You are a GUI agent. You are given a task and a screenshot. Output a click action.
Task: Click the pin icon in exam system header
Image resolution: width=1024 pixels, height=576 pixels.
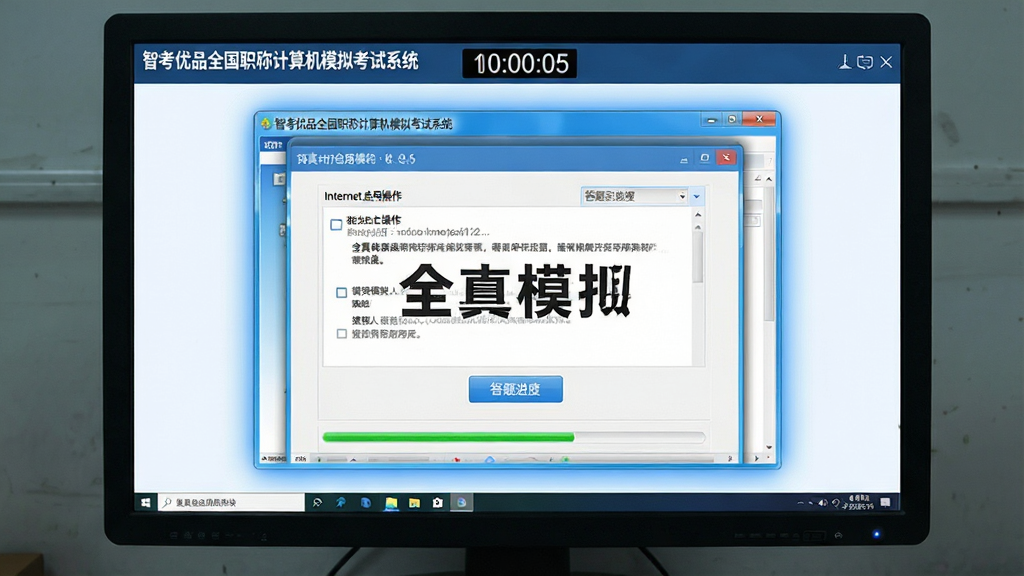click(x=844, y=62)
